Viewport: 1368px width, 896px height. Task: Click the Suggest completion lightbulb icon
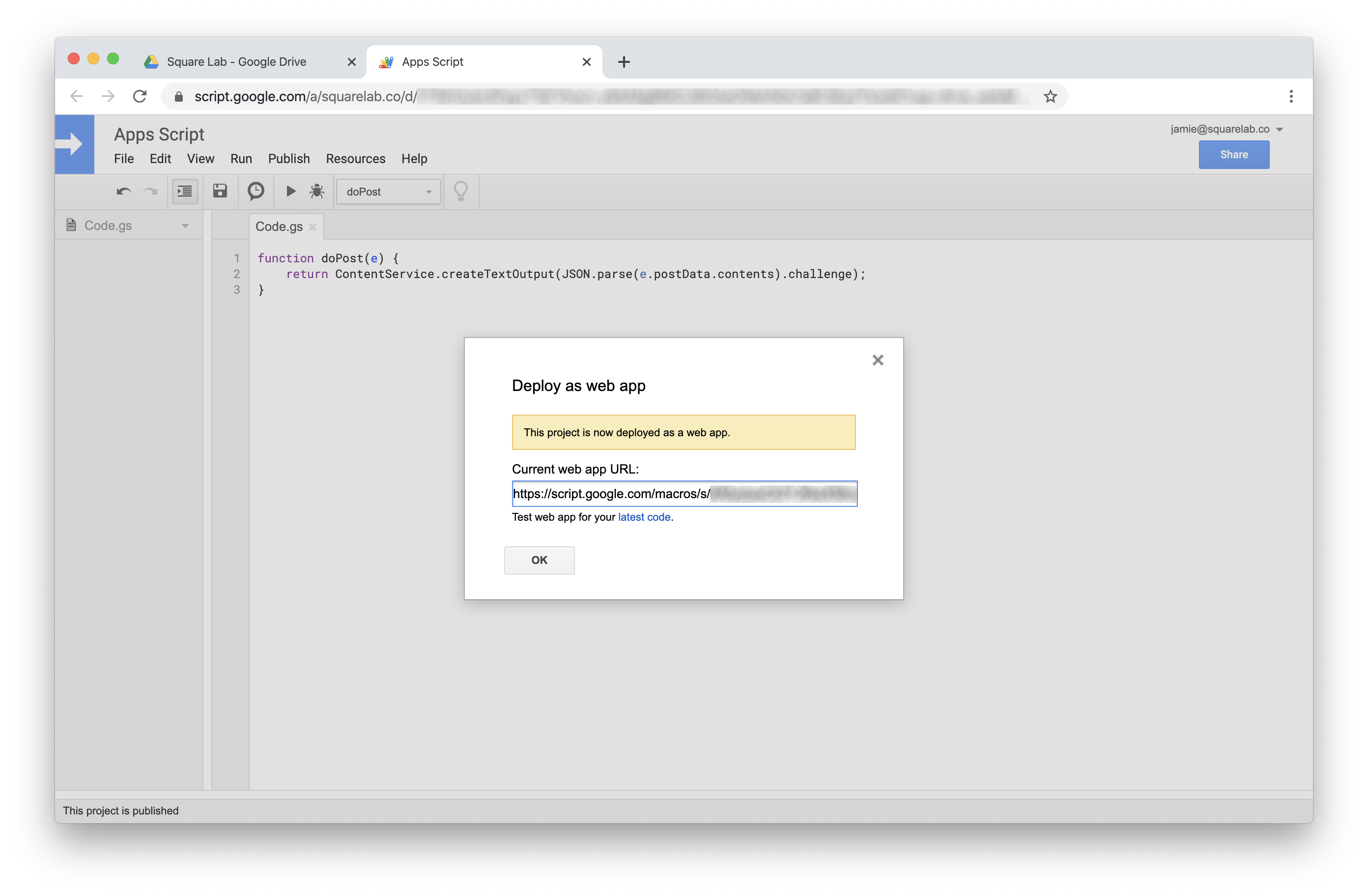click(x=461, y=191)
